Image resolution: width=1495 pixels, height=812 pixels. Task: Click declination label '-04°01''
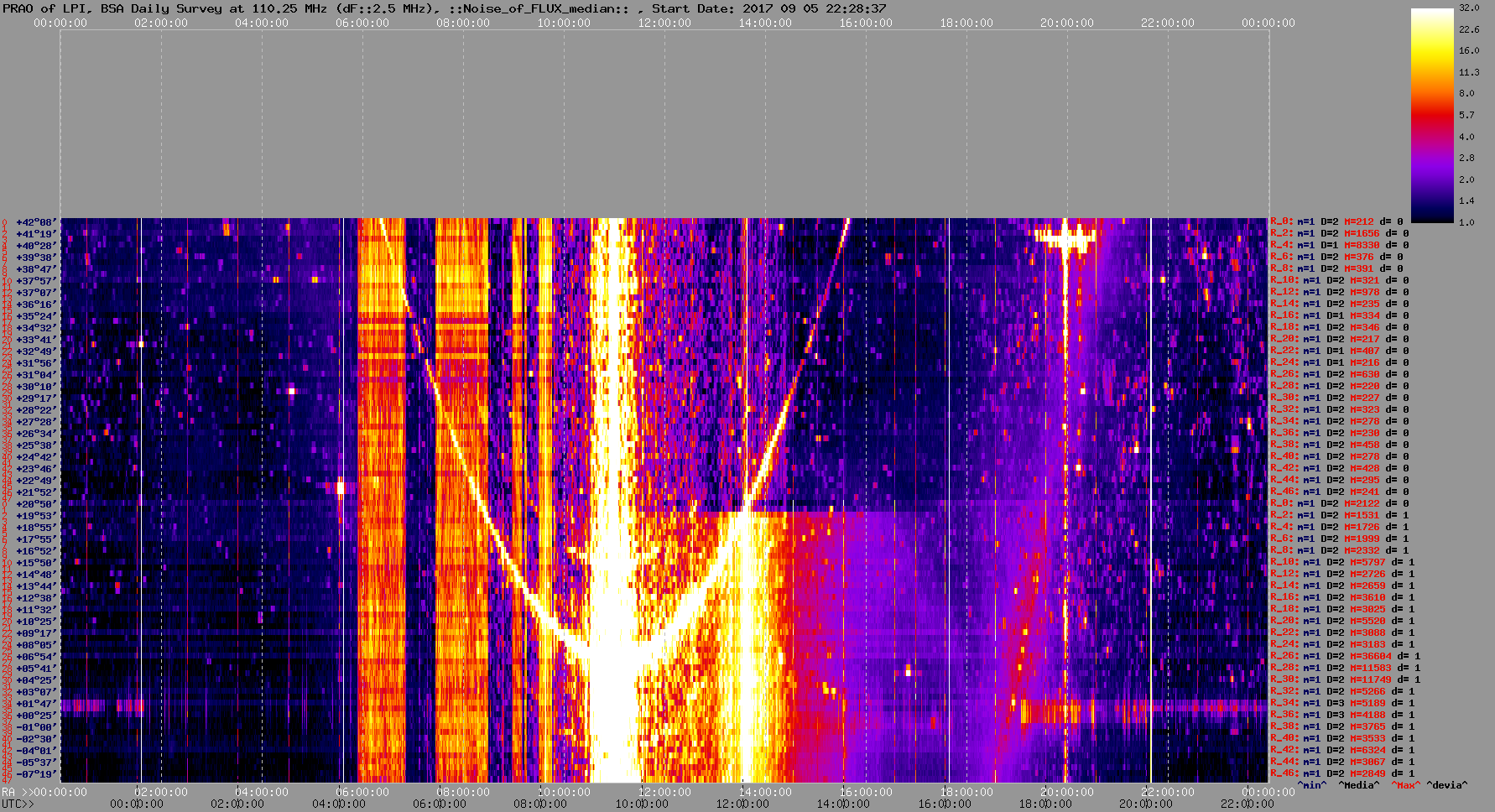[36, 751]
